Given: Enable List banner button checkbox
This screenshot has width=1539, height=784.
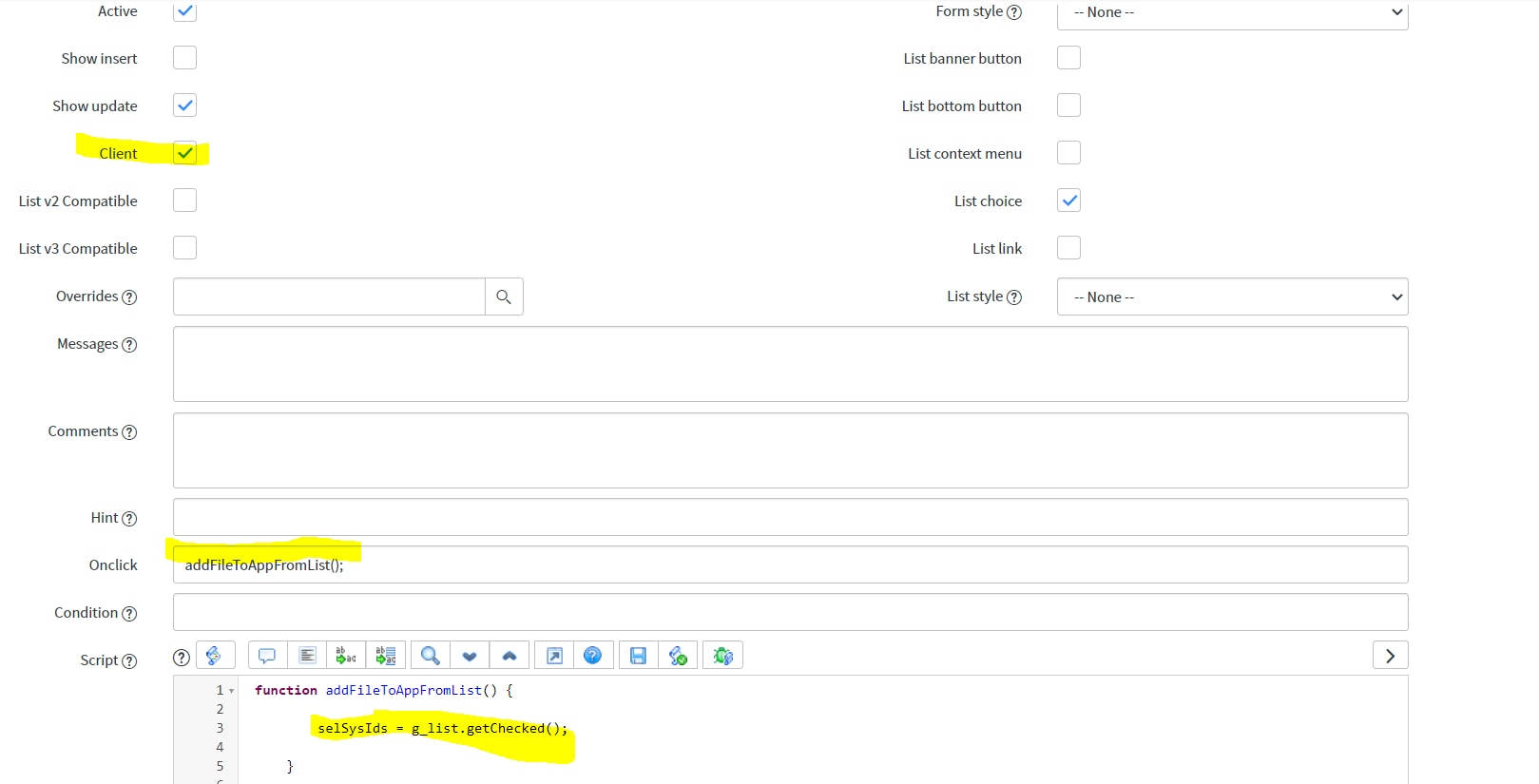Looking at the screenshot, I should point(1069,58).
